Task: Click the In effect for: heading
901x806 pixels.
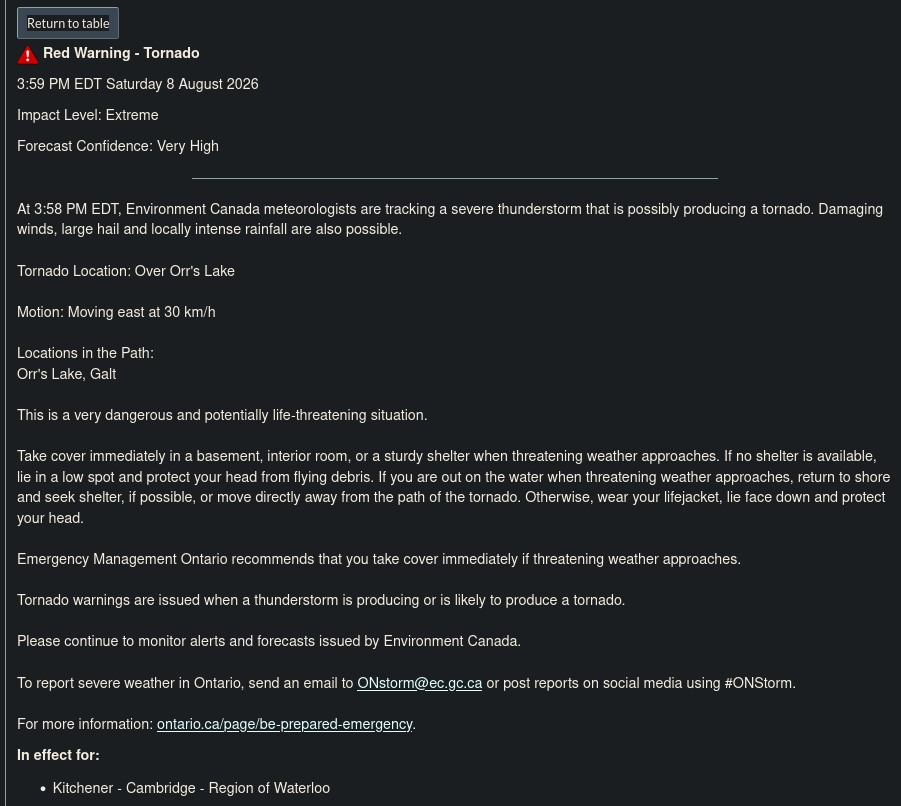Action: 58,755
